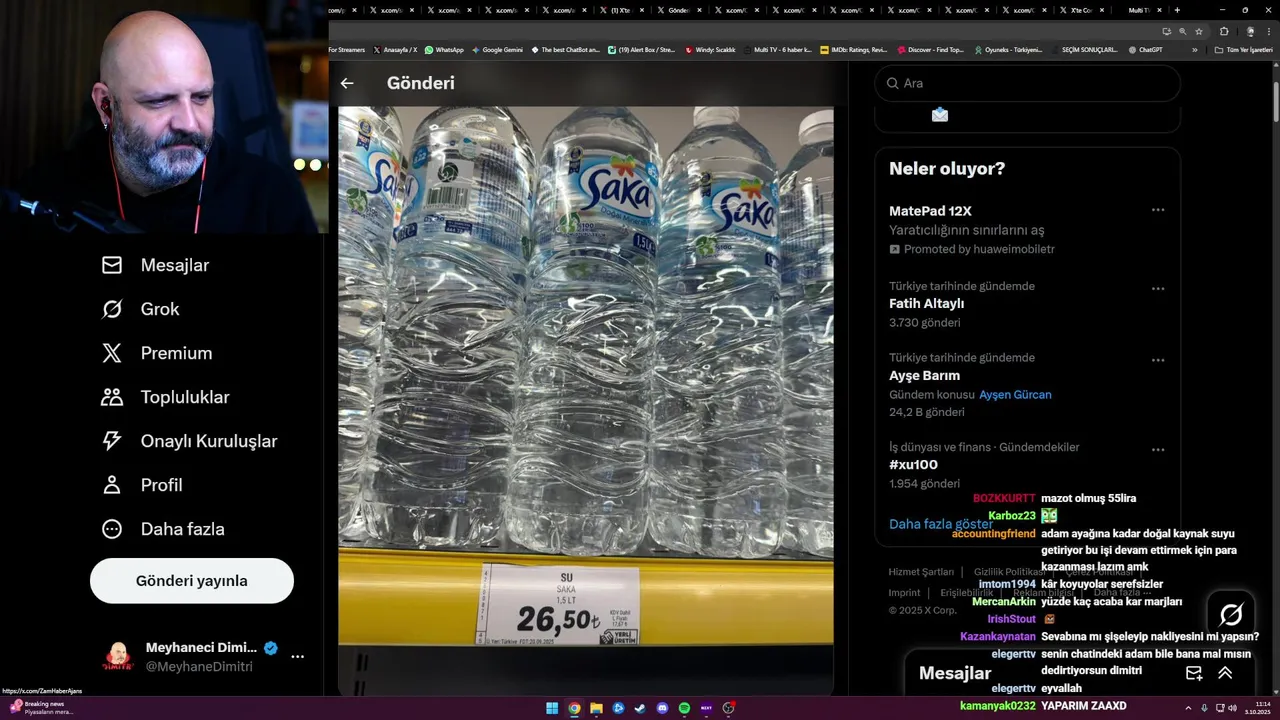This screenshot has height=720, width=1280.
Task: Click the Imprint footer link
Action: click(904, 592)
